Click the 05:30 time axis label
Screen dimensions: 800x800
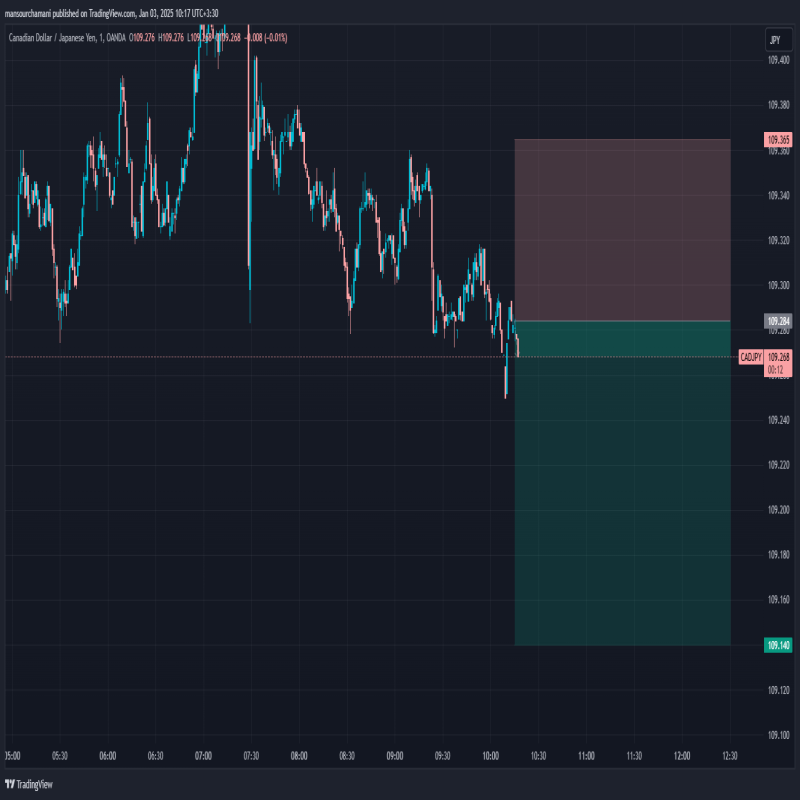59,756
